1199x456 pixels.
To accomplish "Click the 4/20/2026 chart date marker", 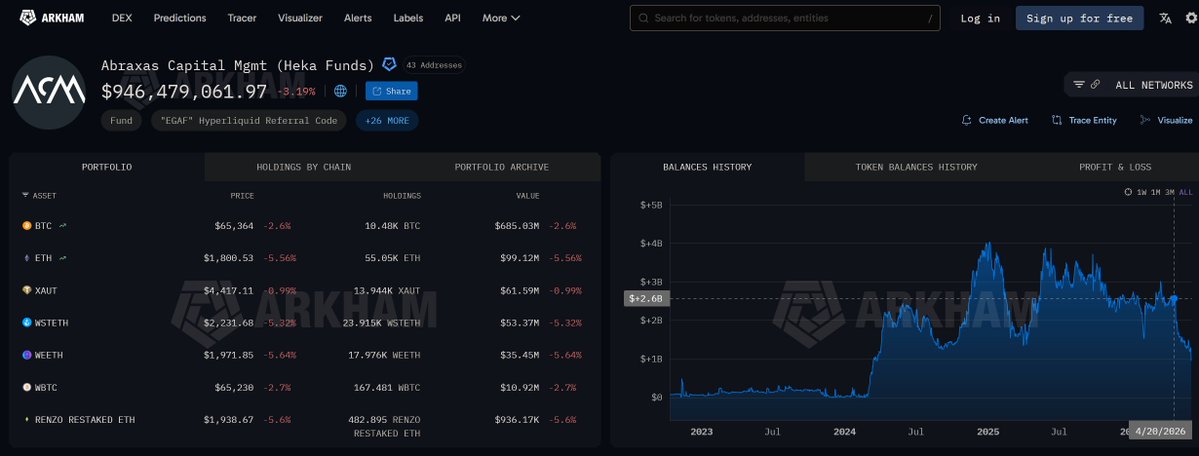I will tap(1161, 432).
